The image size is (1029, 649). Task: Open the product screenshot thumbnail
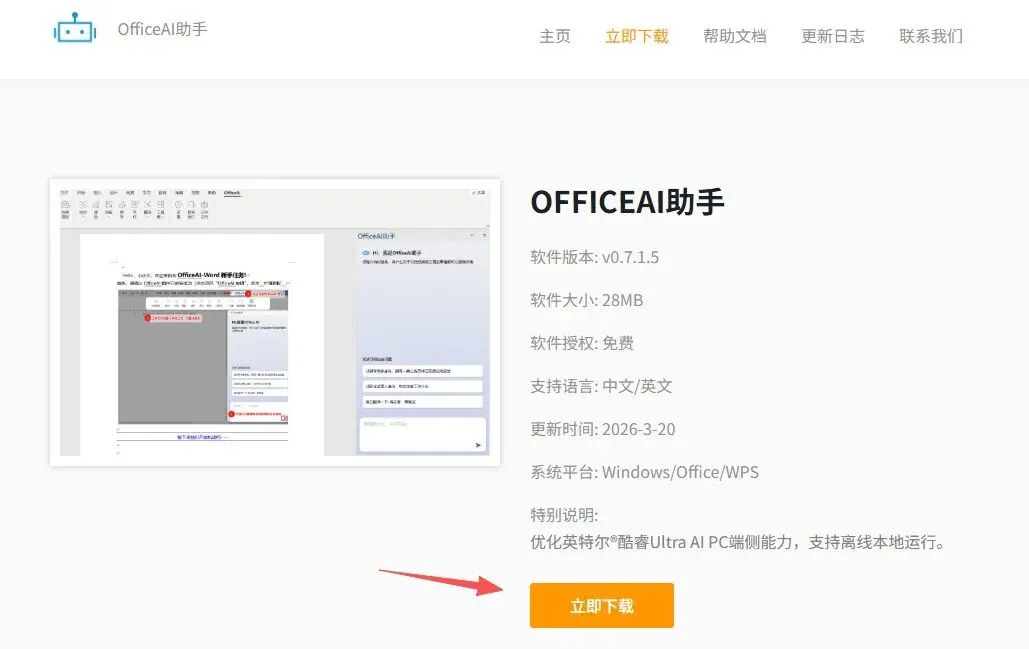[275, 322]
